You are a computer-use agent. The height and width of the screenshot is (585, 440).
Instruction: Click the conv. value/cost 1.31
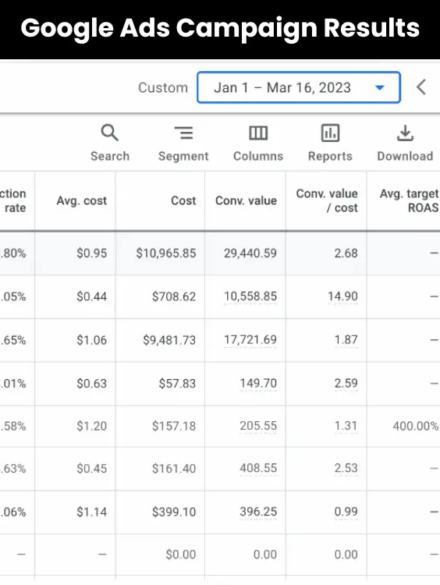[346, 426]
